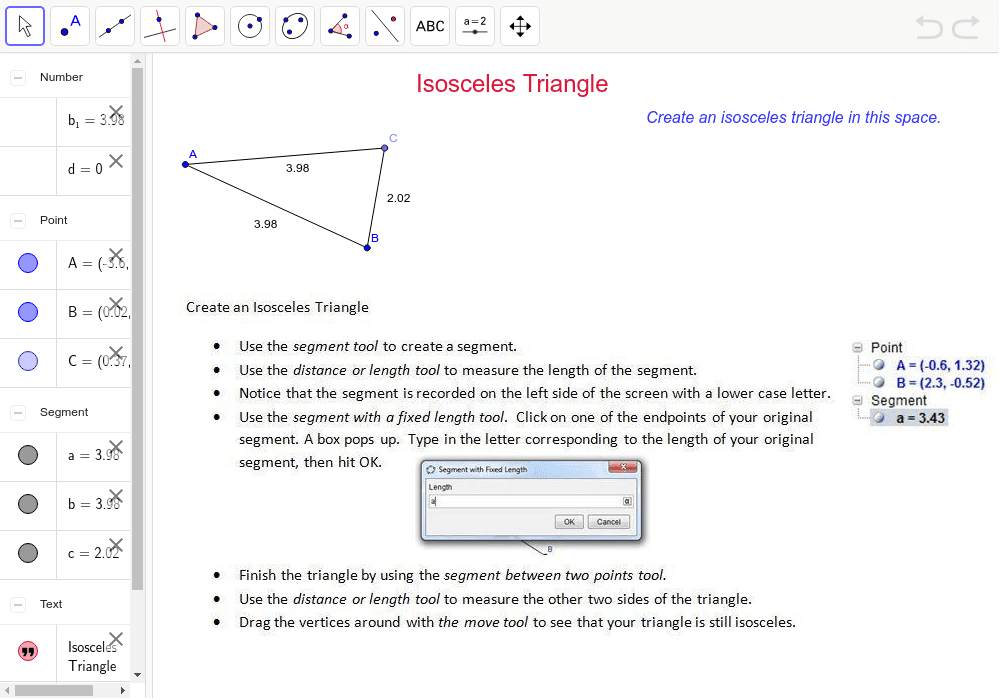Click the 3.98 label on side AB
The height and width of the screenshot is (700, 1000).
pos(266,224)
